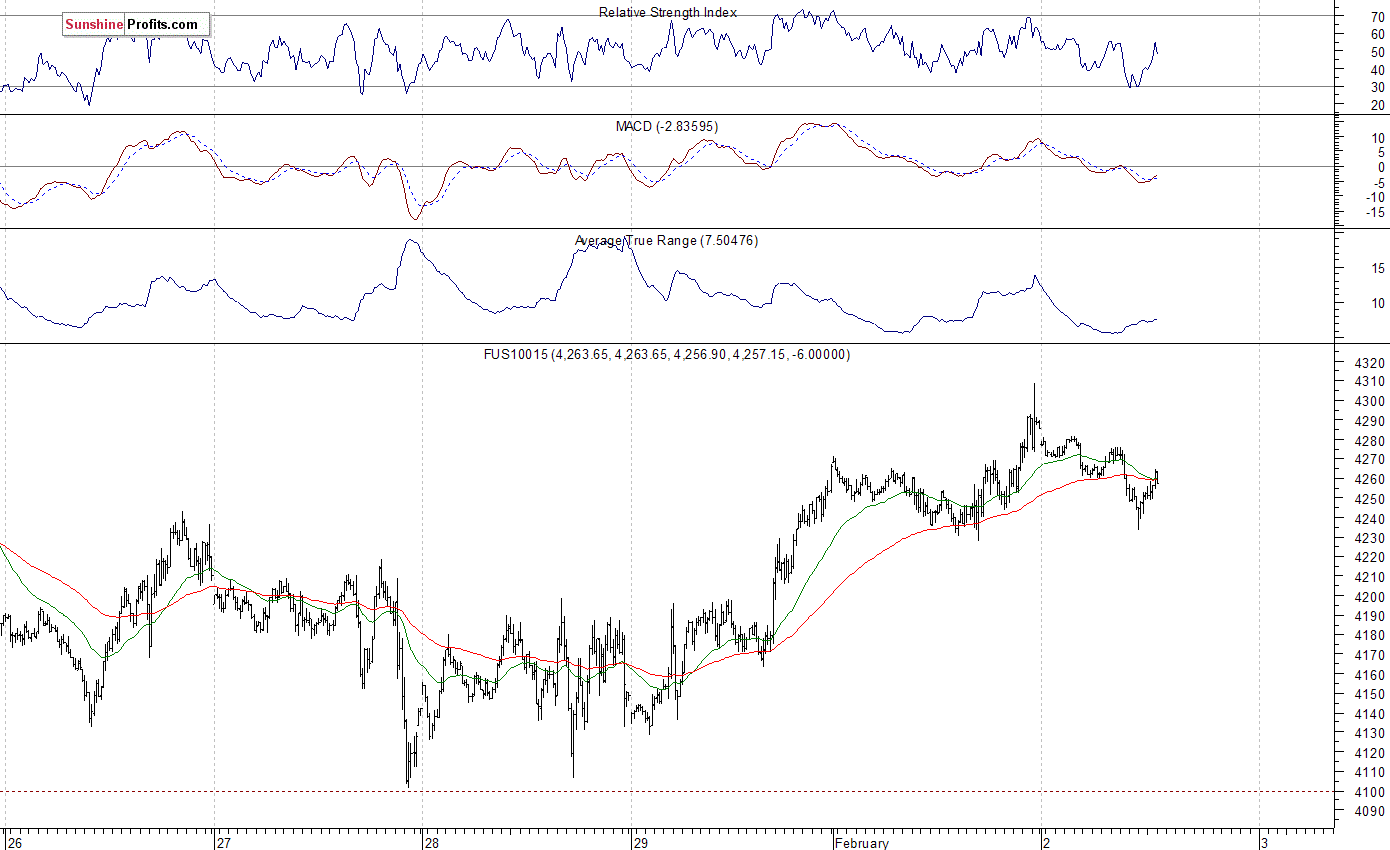Click the 0 value on MACD axis
Screen dimensions: 1390x850
1380,167
